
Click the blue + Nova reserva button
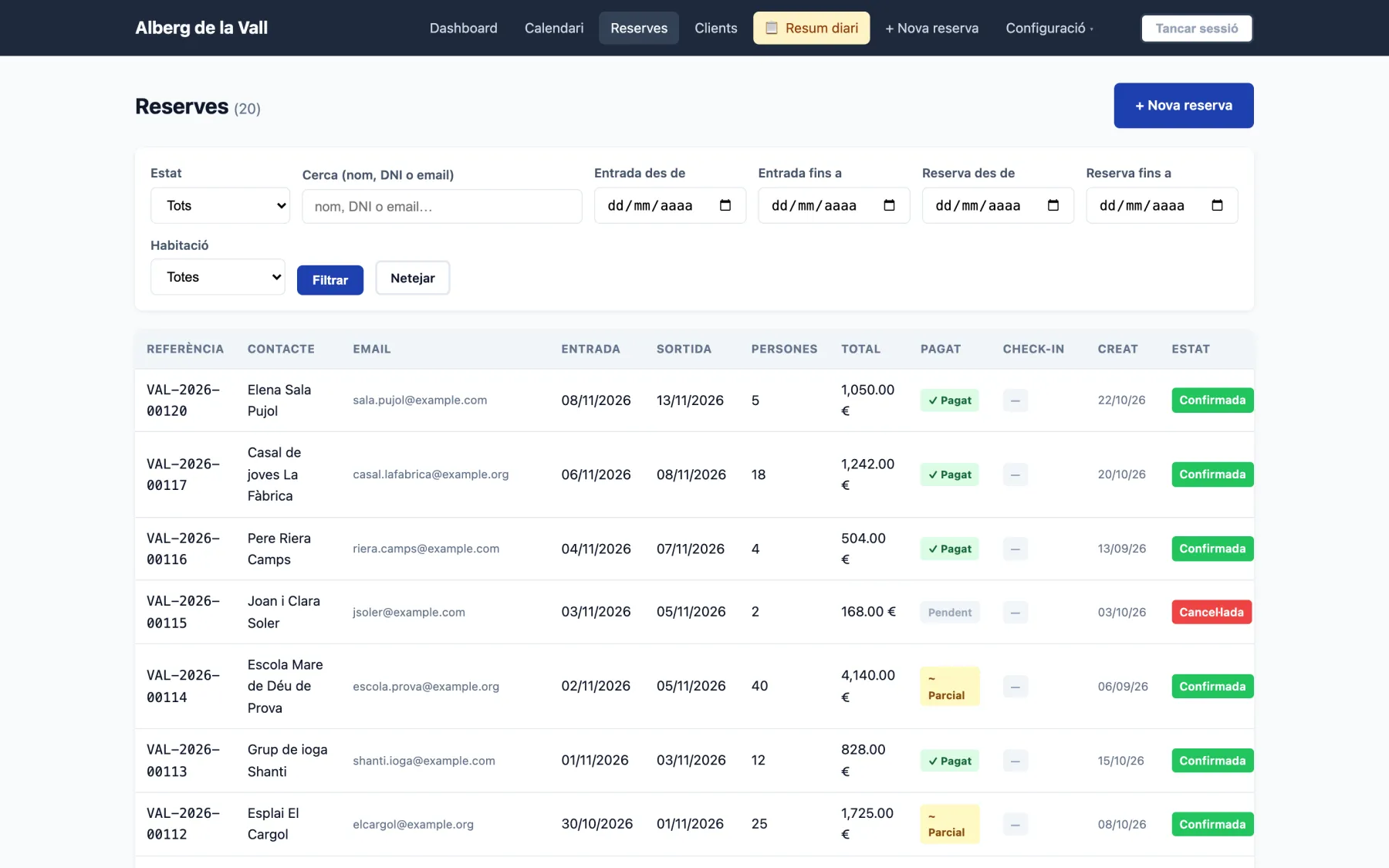point(1184,106)
